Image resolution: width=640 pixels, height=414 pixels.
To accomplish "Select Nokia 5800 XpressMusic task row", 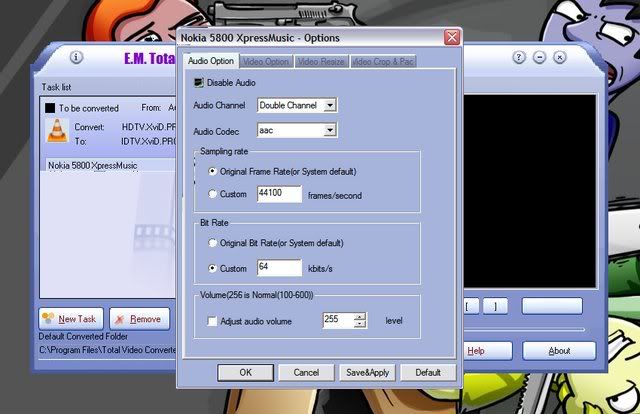I will (110, 165).
